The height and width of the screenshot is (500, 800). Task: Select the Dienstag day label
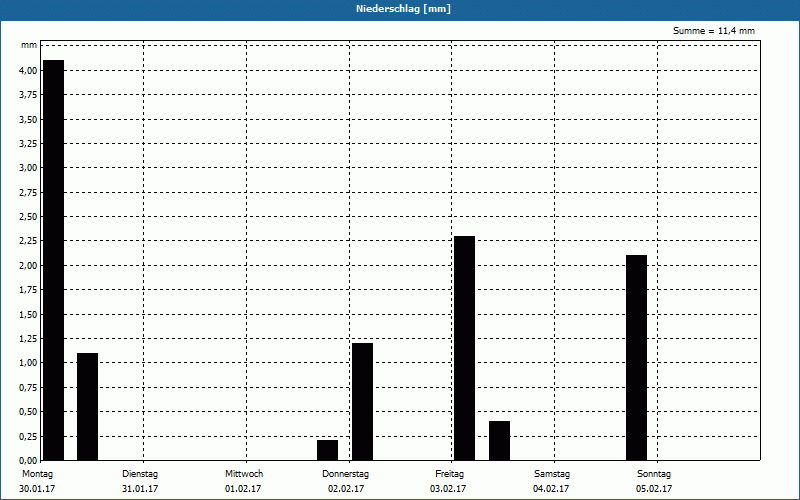(140, 474)
